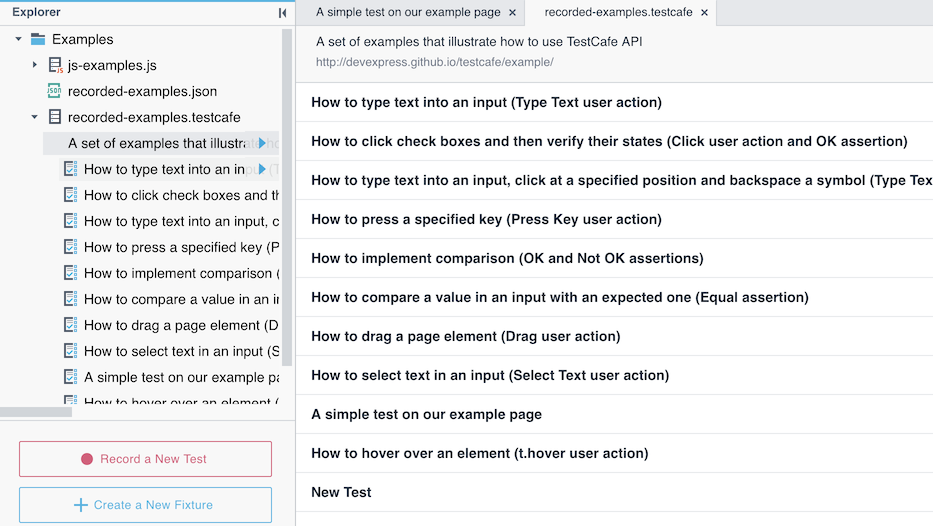This screenshot has width=933, height=526.
Task: Click Record a New Test button
Action: pyautogui.click(x=145, y=459)
